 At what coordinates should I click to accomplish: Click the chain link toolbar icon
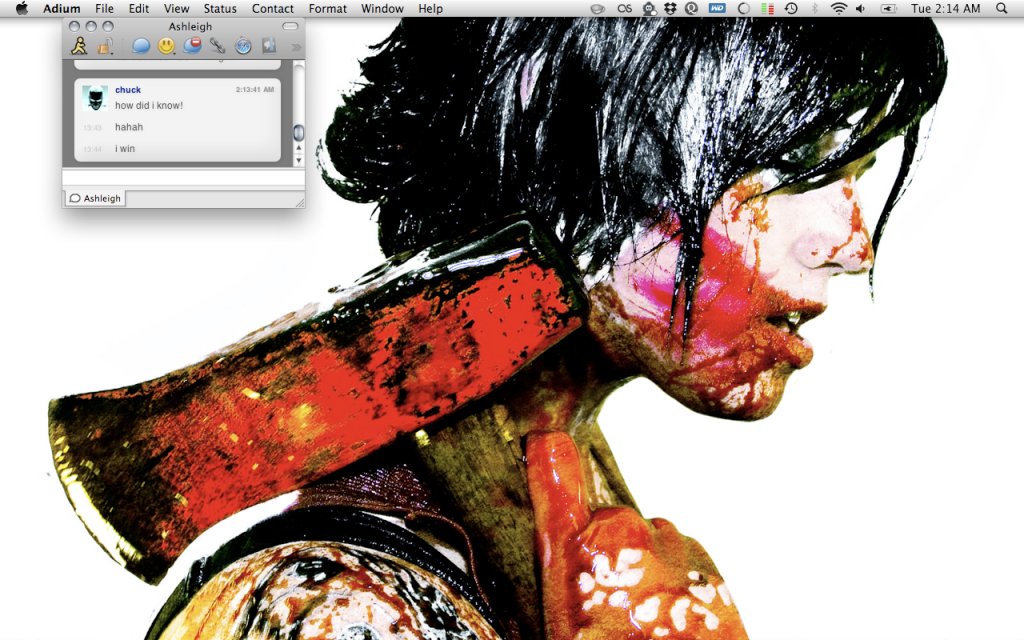217,46
